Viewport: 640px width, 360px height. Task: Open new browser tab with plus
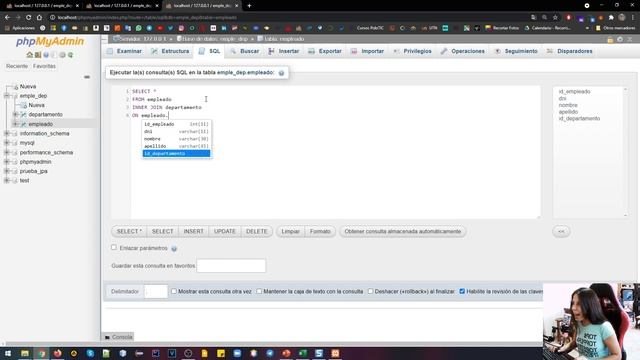click(x=249, y=6)
